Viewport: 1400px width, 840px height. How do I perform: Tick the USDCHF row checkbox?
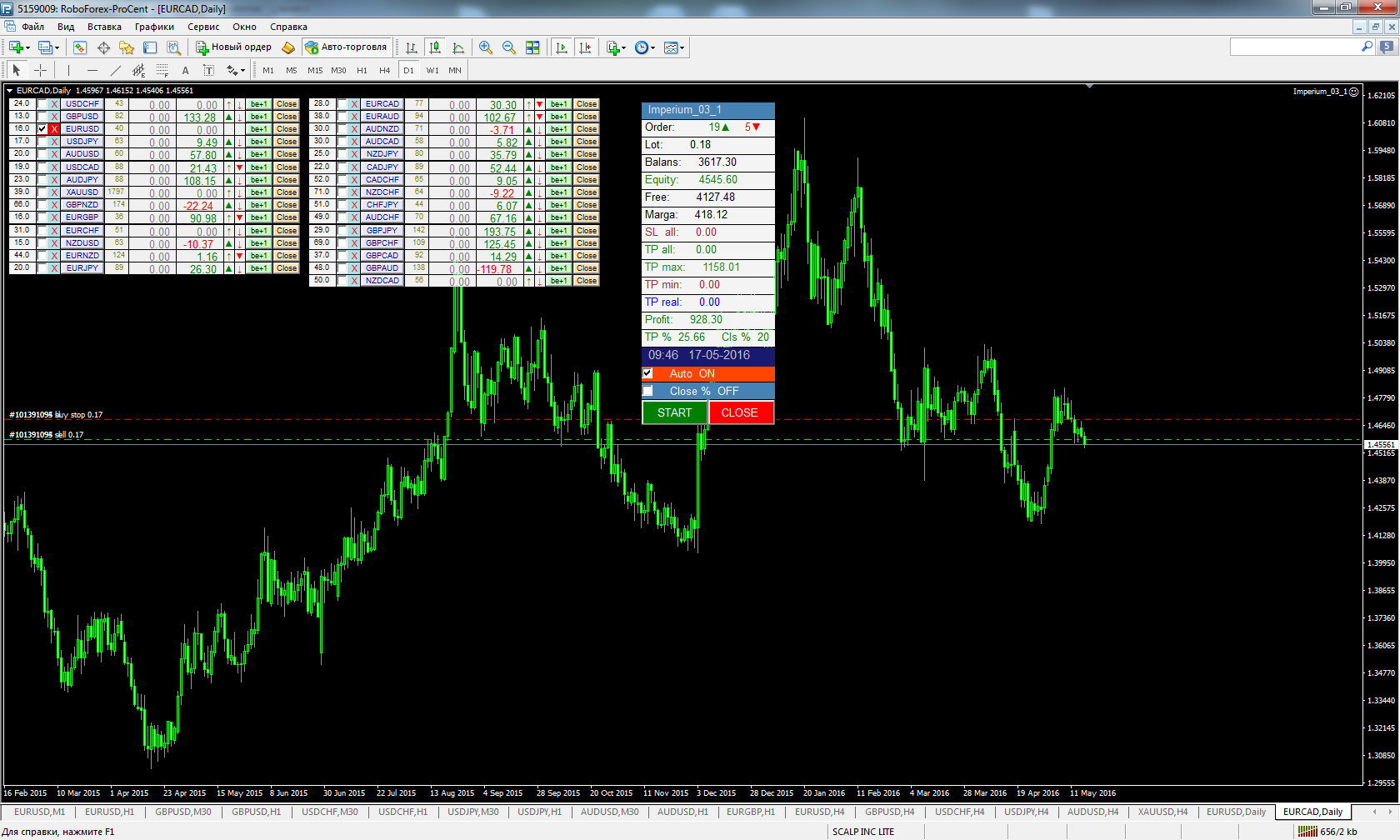point(42,104)
